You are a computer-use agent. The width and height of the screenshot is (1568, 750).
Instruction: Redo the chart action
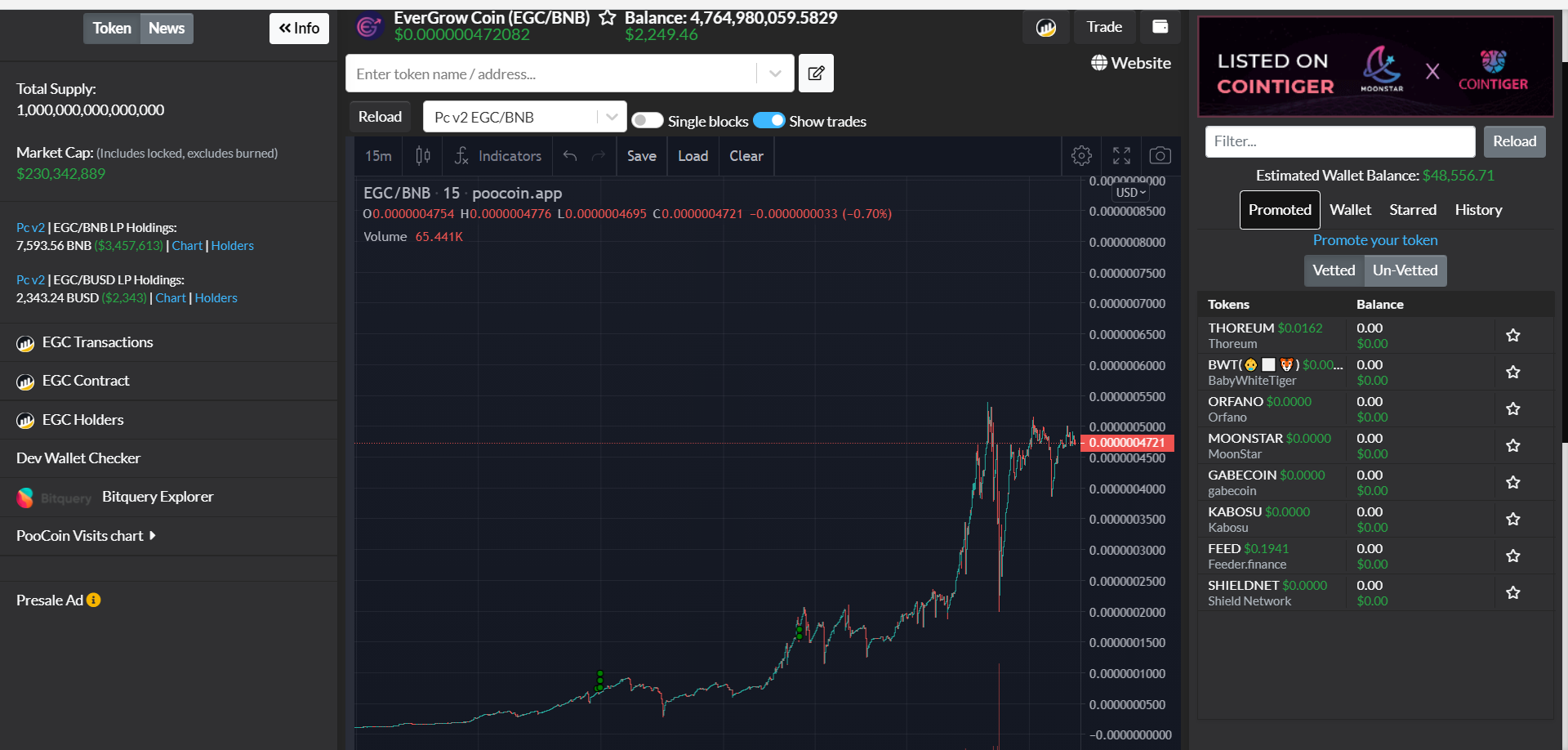pos(599,155)
